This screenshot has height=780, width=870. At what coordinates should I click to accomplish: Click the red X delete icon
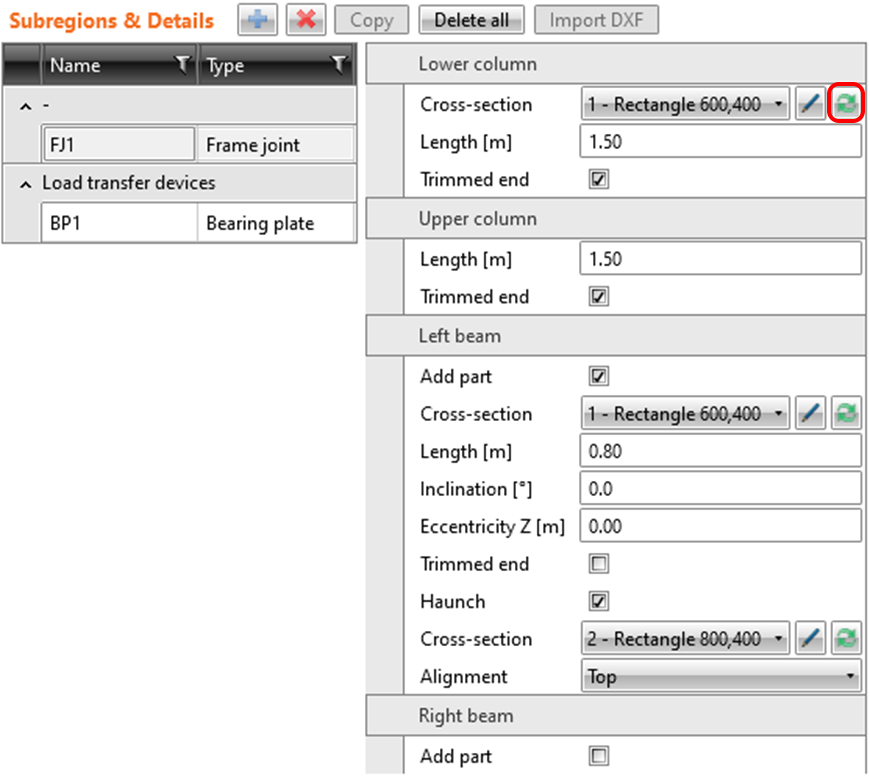(x=306, y=20)
